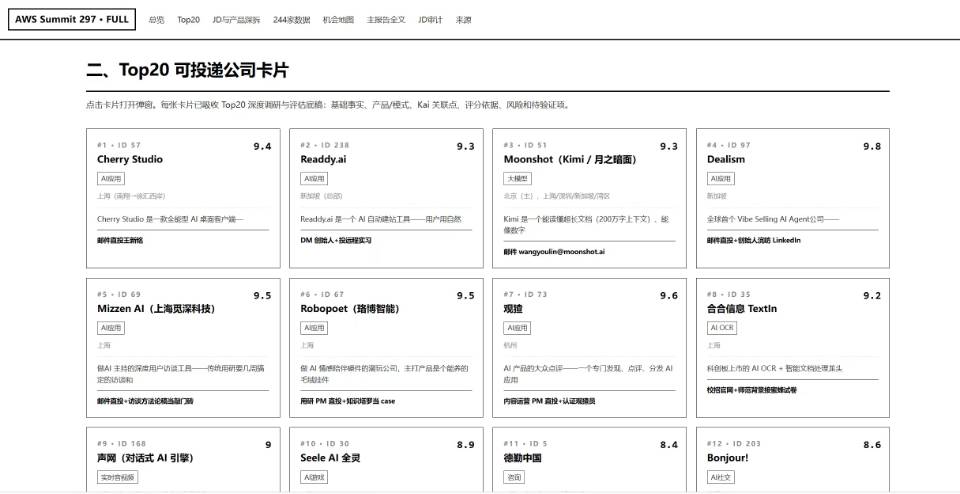Open the 德勤中国 card title
This screenshot has width=960, height=494.
pyautogui.click(x=522, y=458)
